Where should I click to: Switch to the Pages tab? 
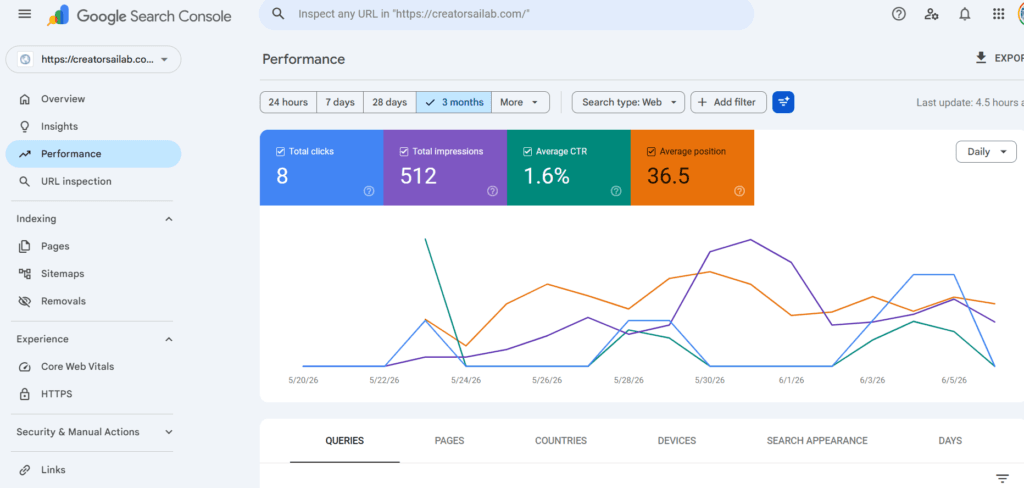[449, 441]
